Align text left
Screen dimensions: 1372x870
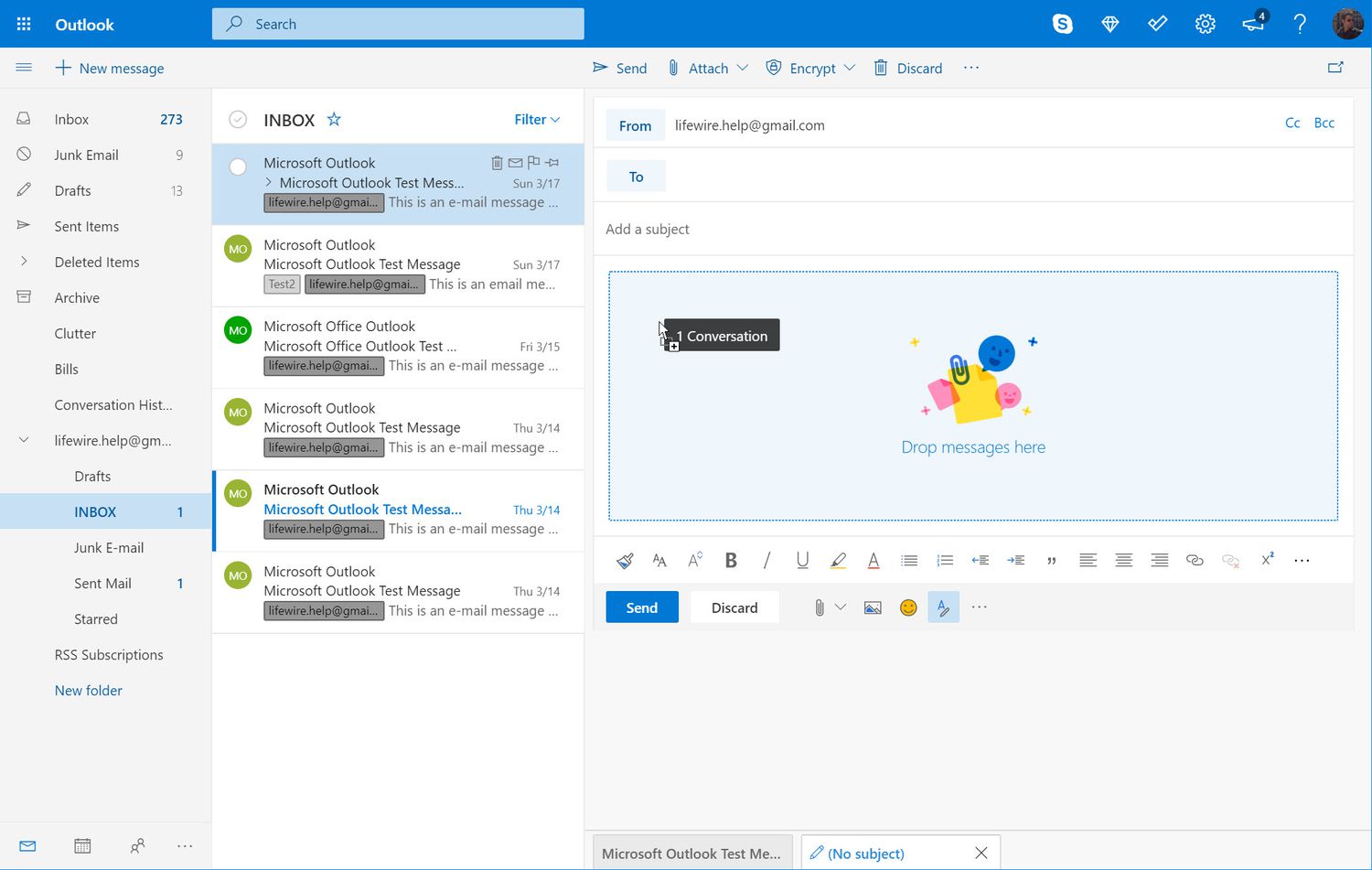click(x=1088, y=560)
